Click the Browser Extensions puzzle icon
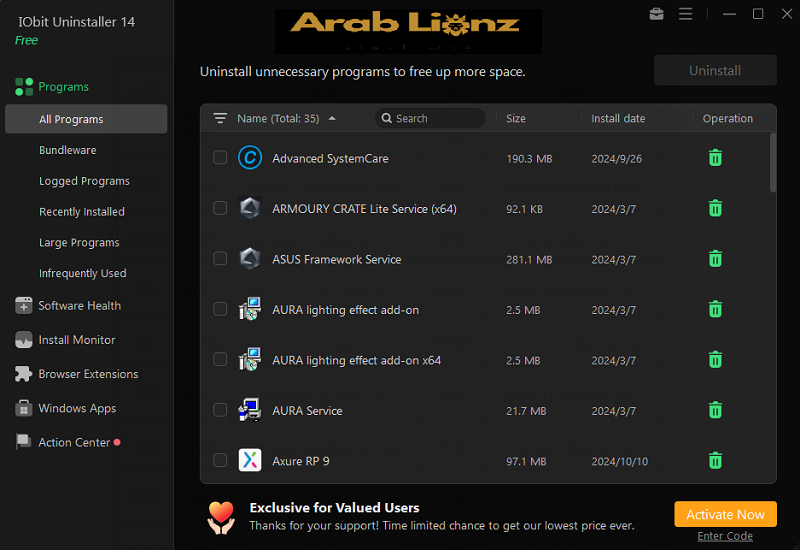800x550 pixels. [23, 374]
